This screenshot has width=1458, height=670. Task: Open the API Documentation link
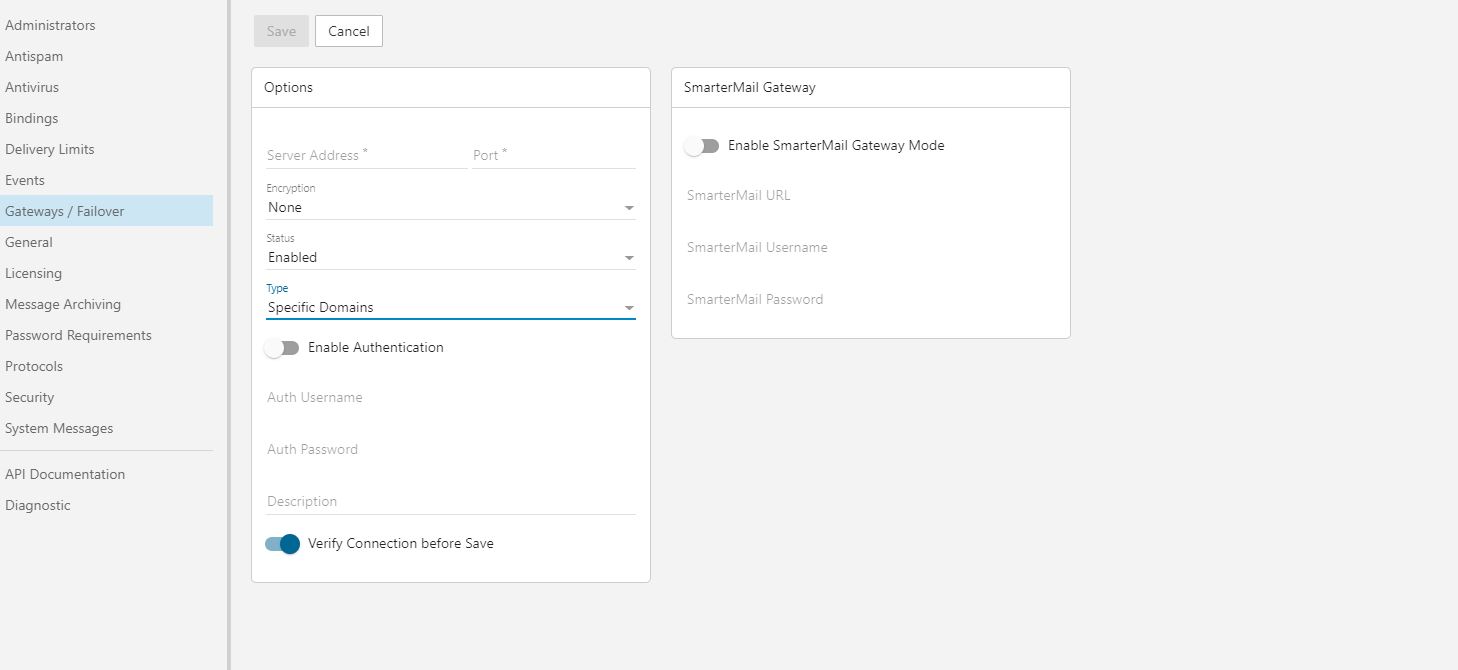(65, 474)
